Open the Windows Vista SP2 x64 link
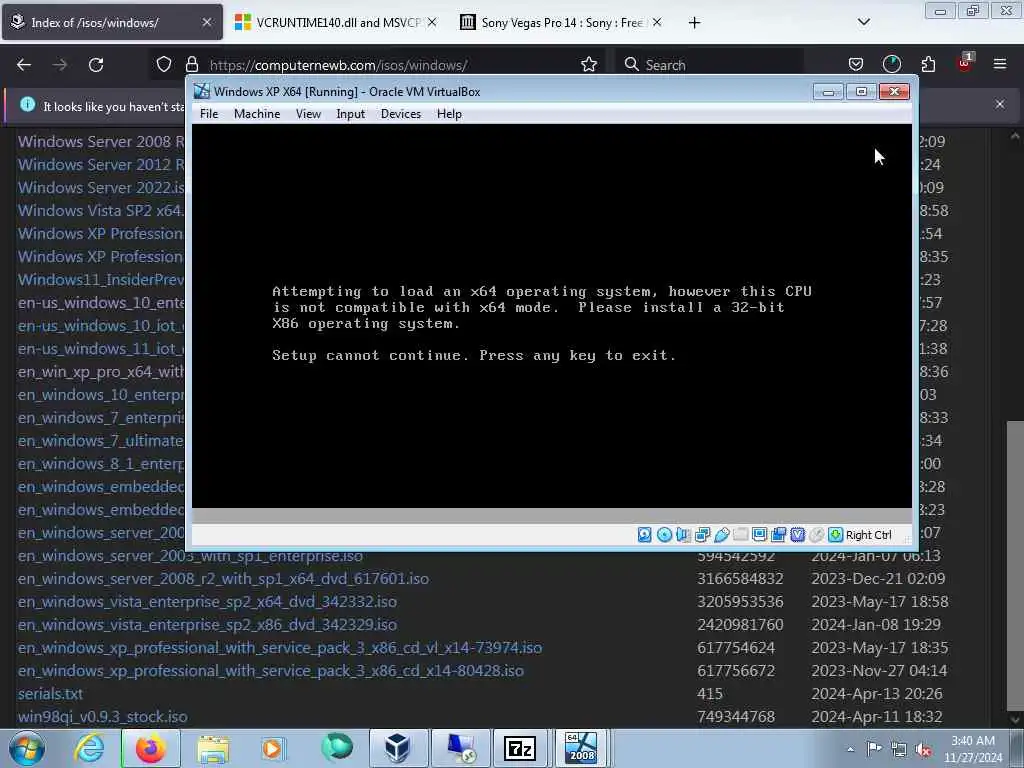 click(101, 210)
